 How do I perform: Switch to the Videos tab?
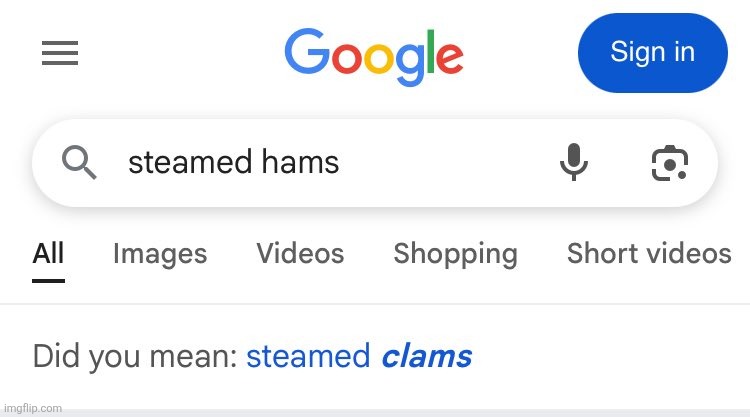[x=300, y=253]
